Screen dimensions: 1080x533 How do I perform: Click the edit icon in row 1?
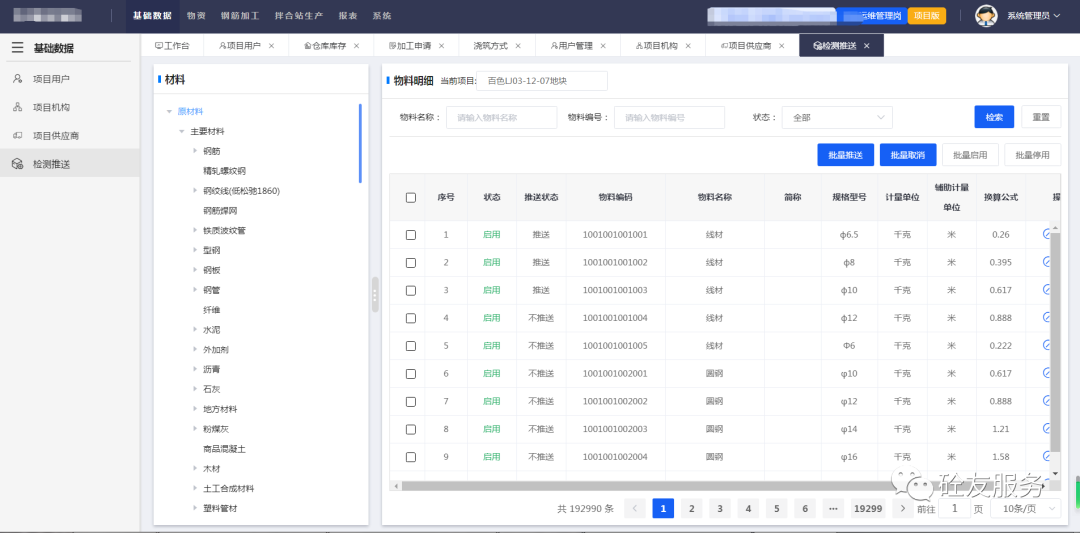coord(1047,234)
